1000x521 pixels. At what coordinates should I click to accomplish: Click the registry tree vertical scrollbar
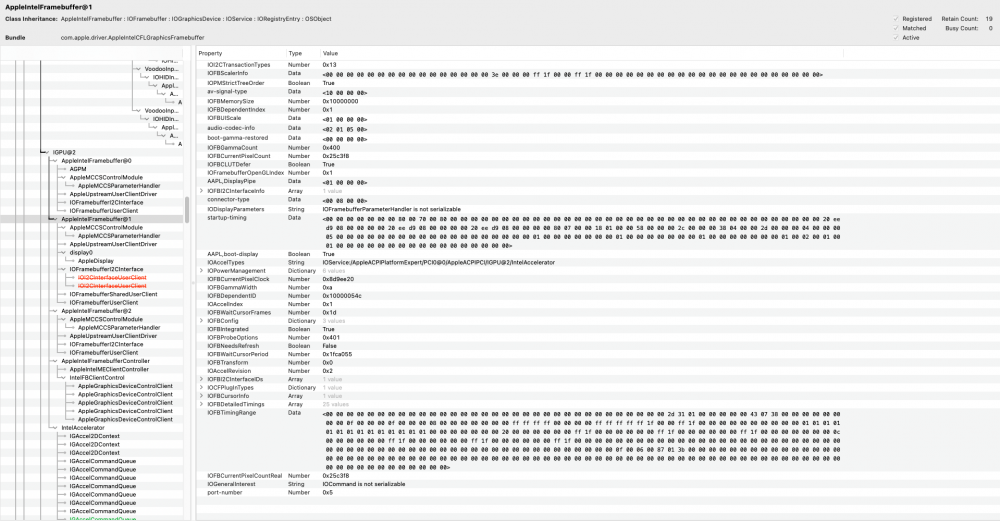pos(187,210)
